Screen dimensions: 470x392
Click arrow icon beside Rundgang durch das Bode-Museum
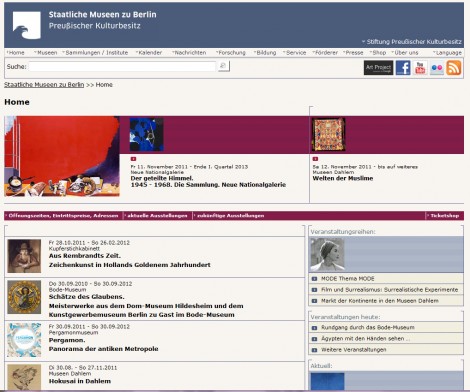click(314, 328)
